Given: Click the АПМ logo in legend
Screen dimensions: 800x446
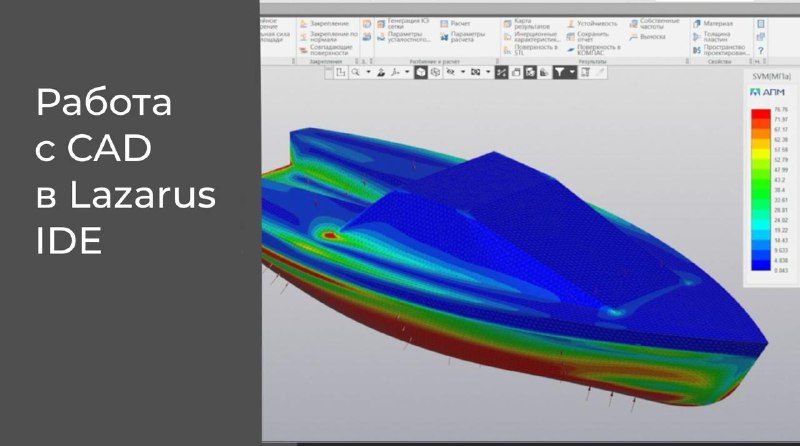Looking at the screenshot, I should tap(767, 92).
